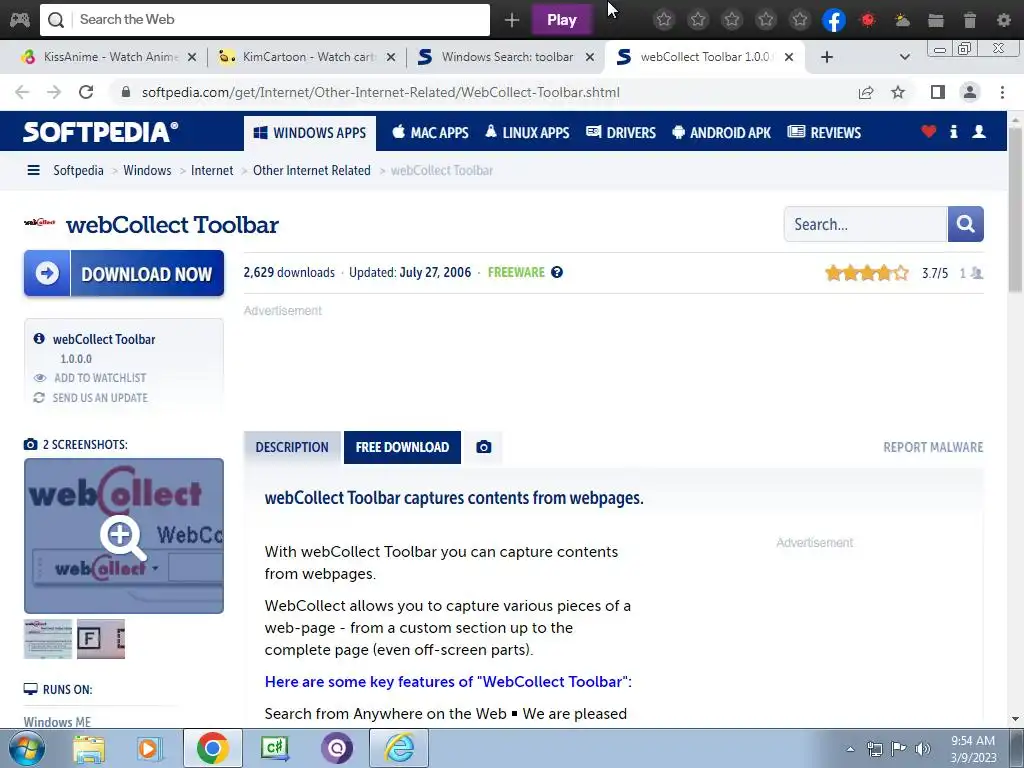Open the profile avatar menu

970,92
